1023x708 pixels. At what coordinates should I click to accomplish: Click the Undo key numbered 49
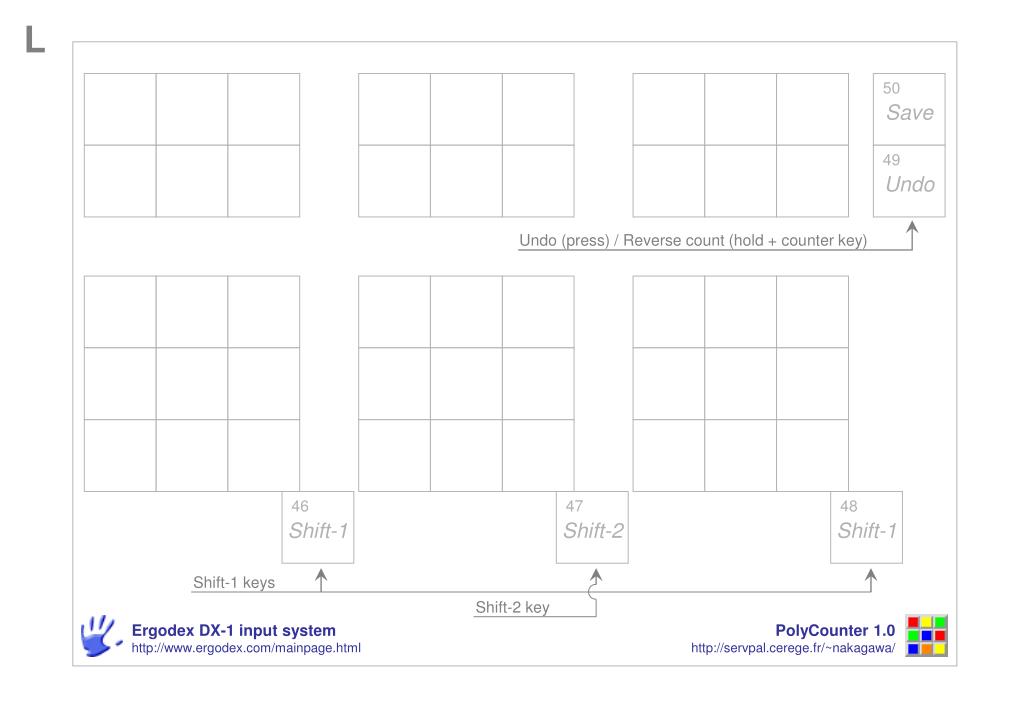[909, 181]
